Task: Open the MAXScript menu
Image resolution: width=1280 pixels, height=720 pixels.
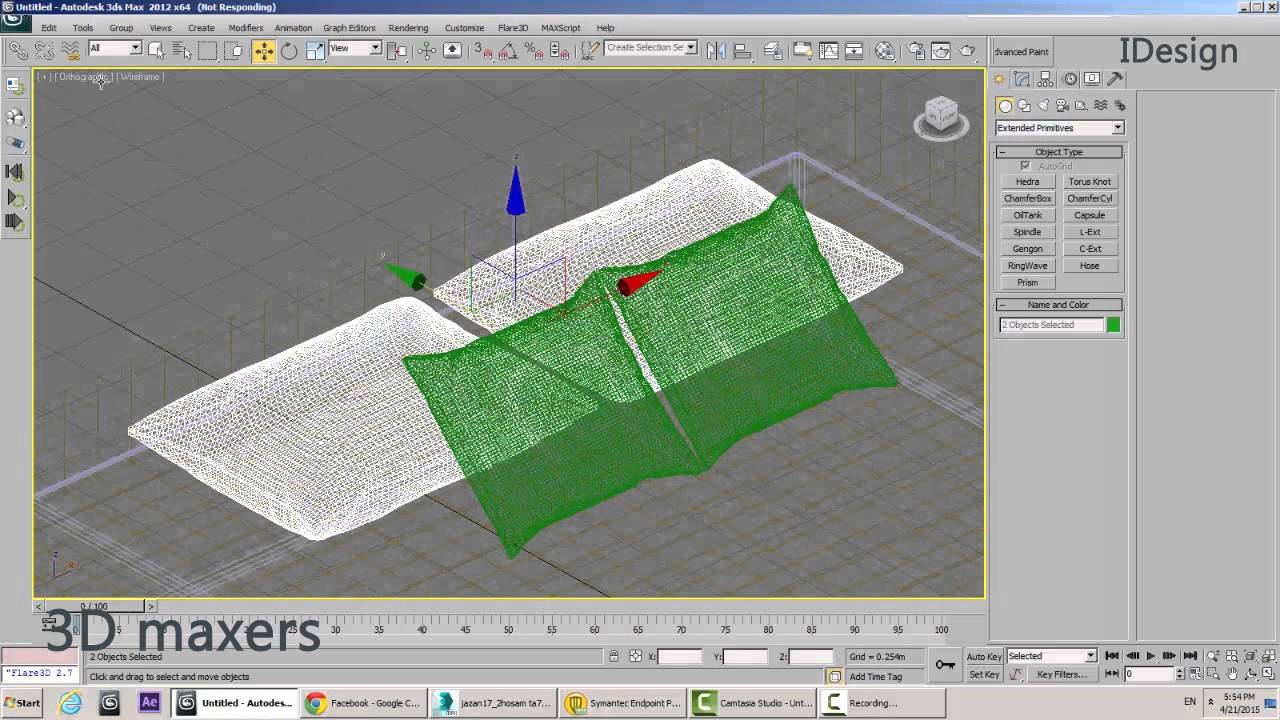Action: pyautogui.click(x=560, y=28)
